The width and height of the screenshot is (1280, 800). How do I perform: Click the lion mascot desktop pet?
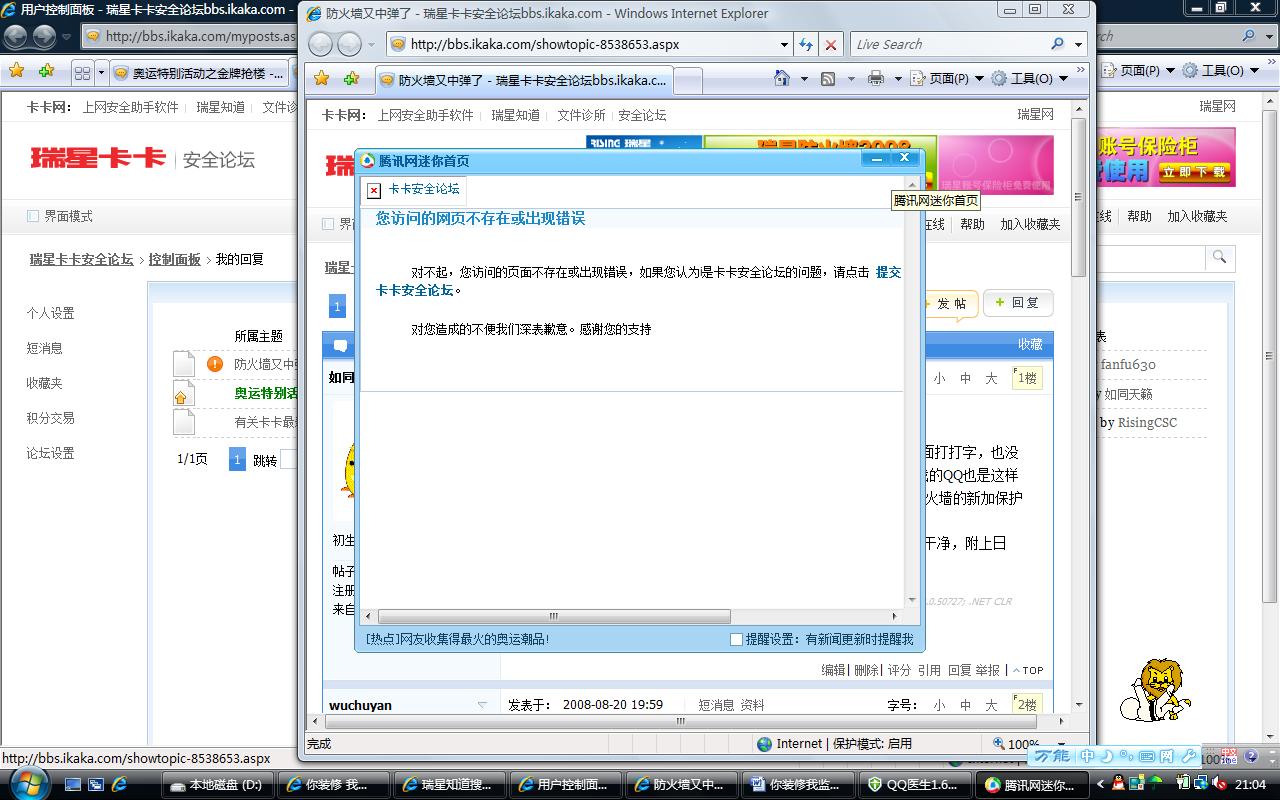(1156, 689)
